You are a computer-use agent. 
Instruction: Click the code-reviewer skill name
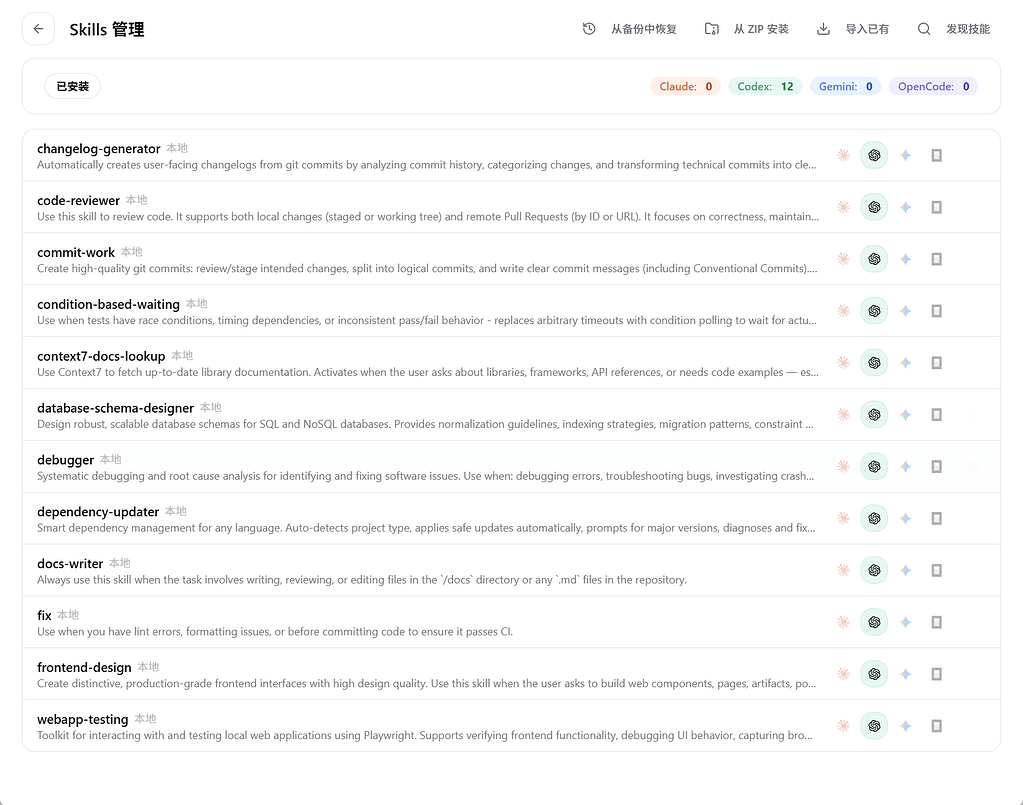coord(78,200)
